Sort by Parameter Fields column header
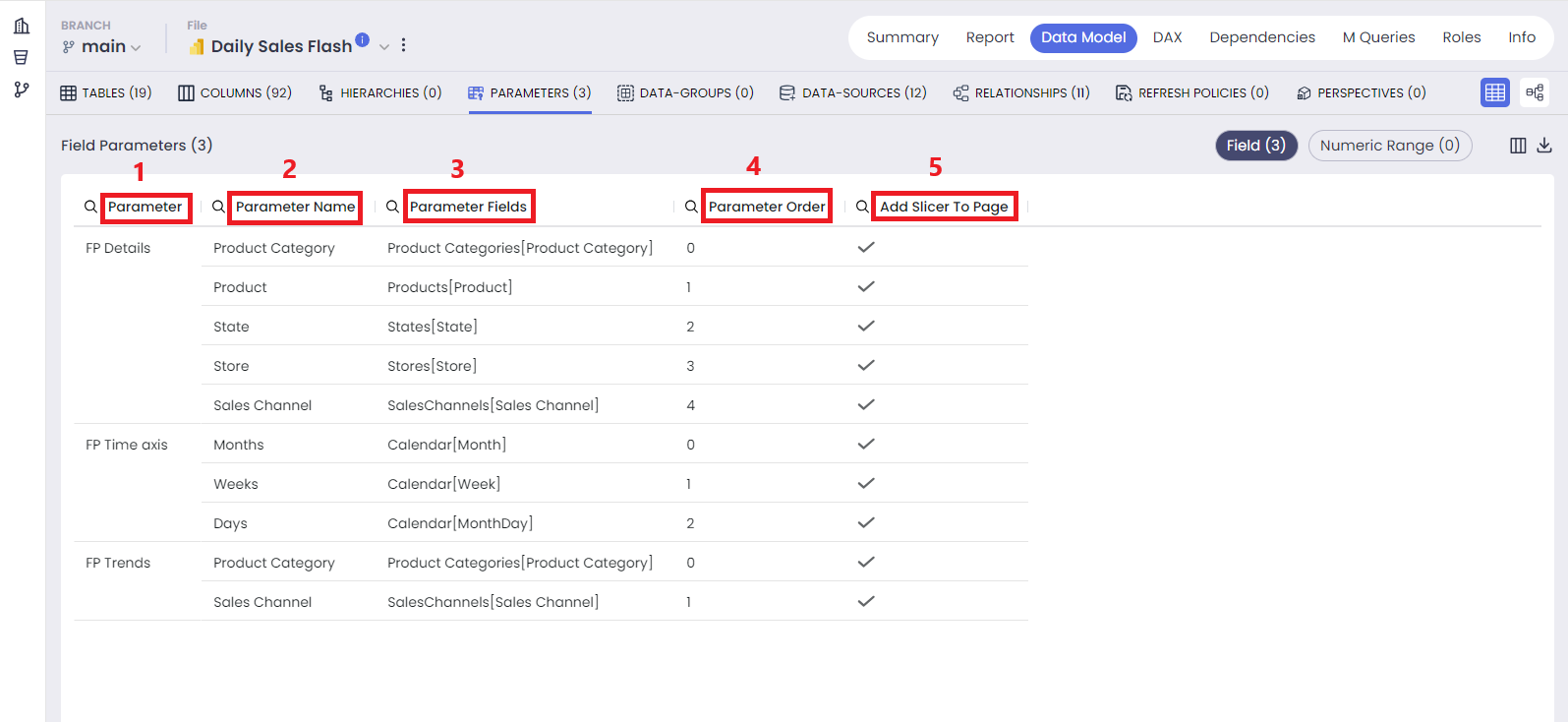 click(x=468, y=207)
